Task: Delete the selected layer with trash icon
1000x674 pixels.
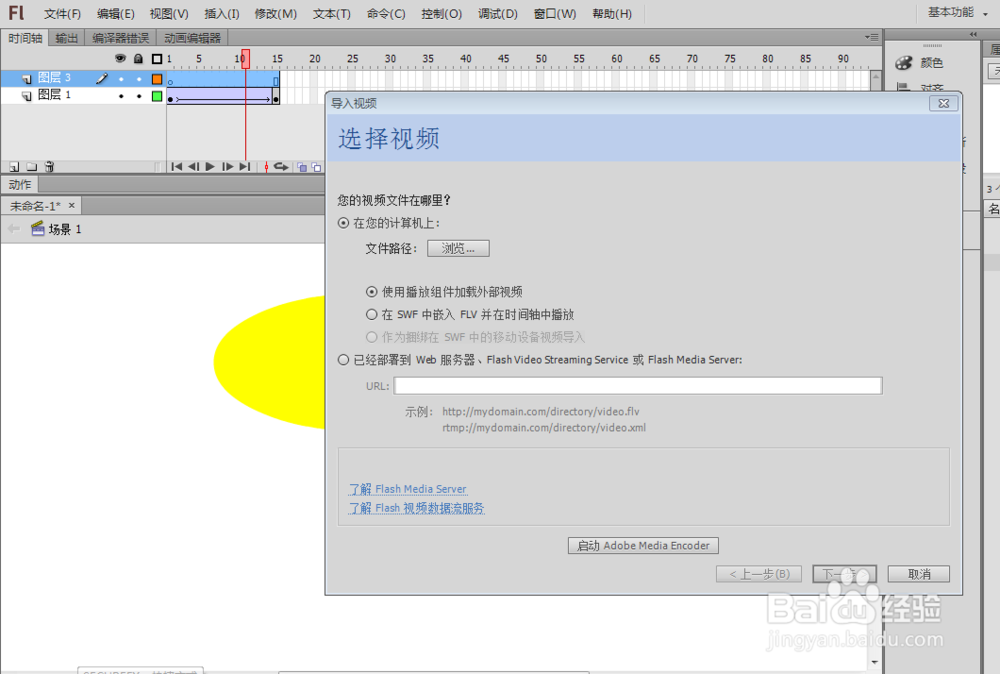Action: click(x=48, y=166)
